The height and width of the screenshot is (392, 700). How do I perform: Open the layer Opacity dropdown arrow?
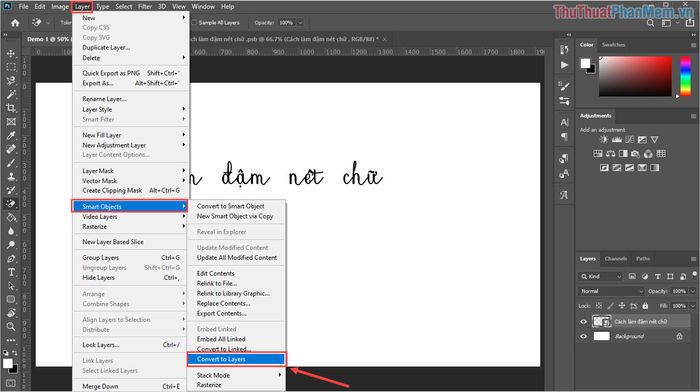[692, 291]
